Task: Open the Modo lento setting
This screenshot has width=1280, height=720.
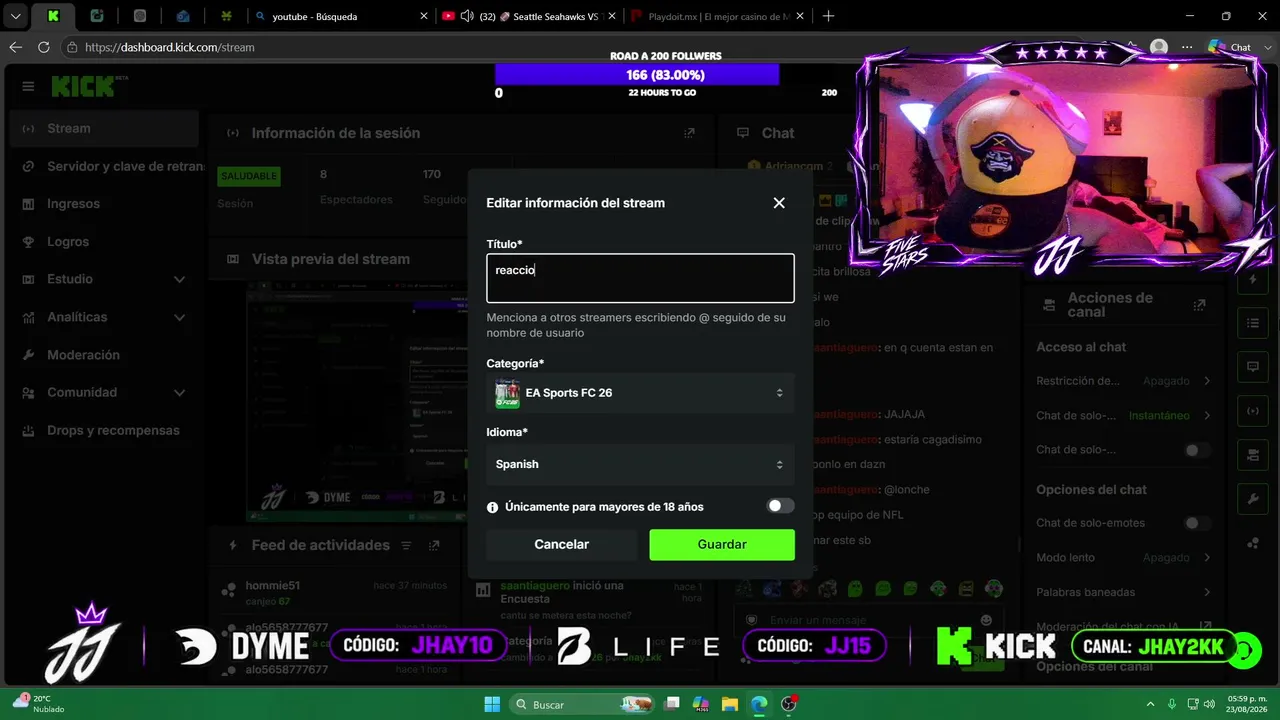Action: pos(1123,557)
